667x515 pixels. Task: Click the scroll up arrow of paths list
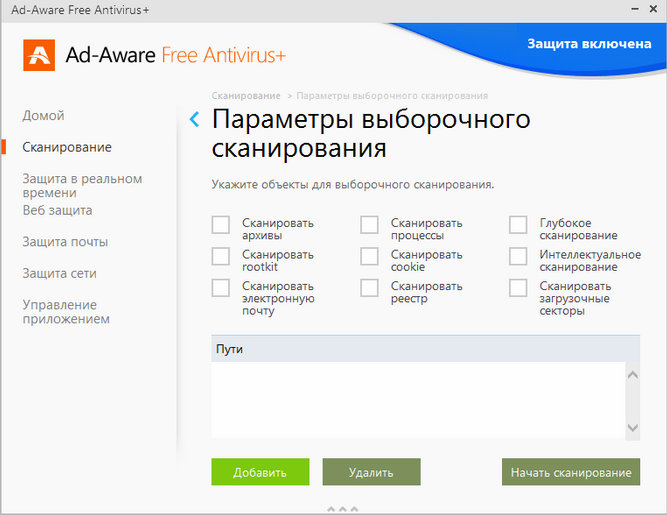[x=633, y=375]
